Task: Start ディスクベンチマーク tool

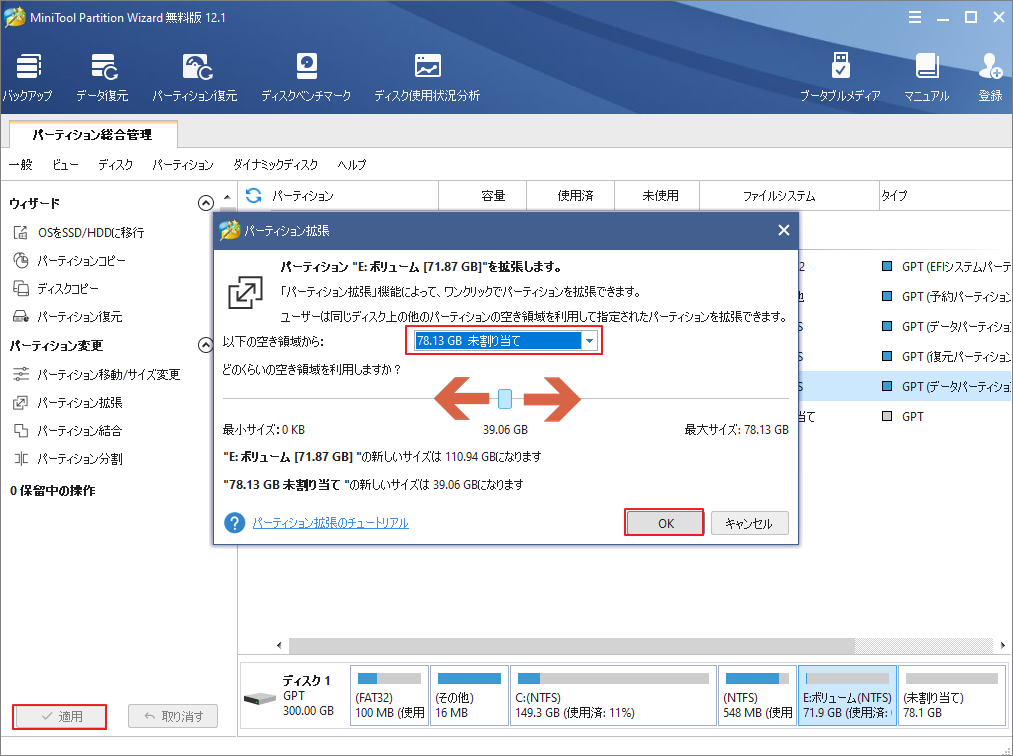Action: [x=306, y=78]
